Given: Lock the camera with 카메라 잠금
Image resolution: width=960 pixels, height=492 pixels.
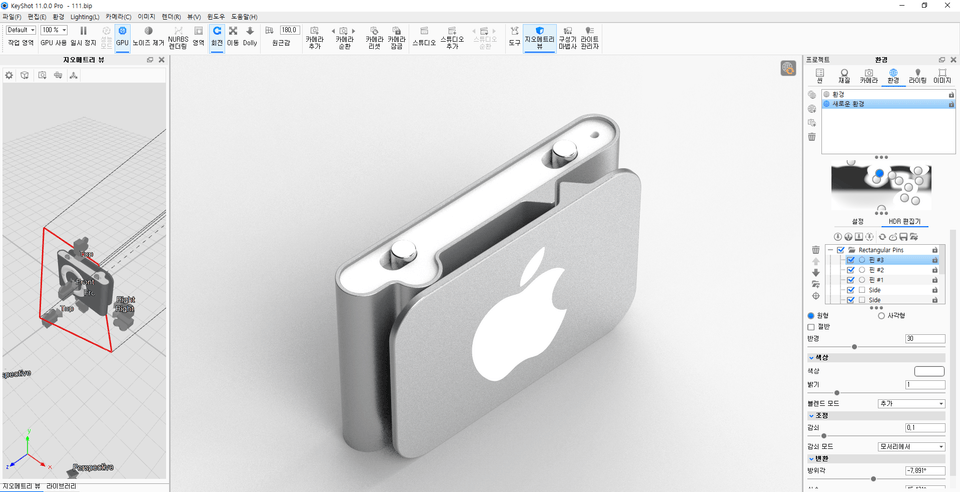Looking at the screenshot, I should point(396,37).
